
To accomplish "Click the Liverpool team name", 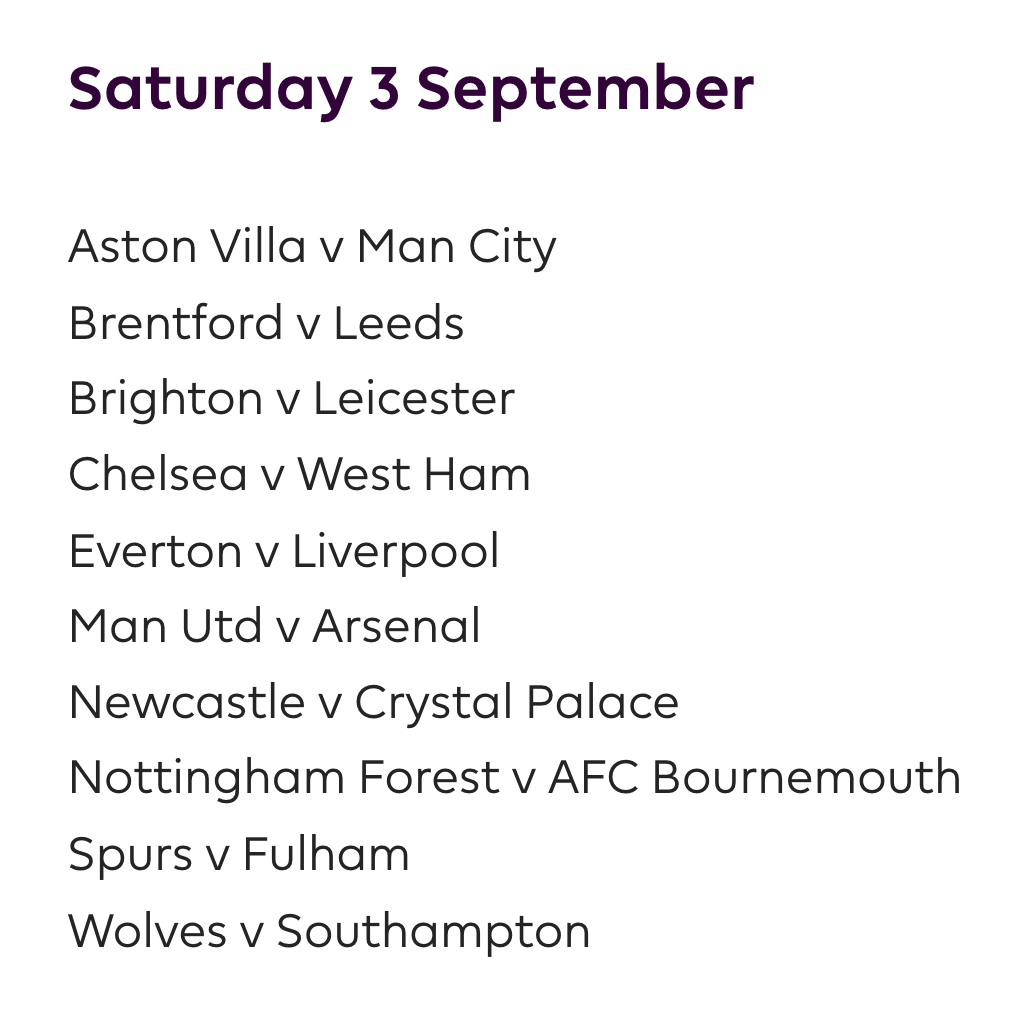I will click(x=396, y=551).
